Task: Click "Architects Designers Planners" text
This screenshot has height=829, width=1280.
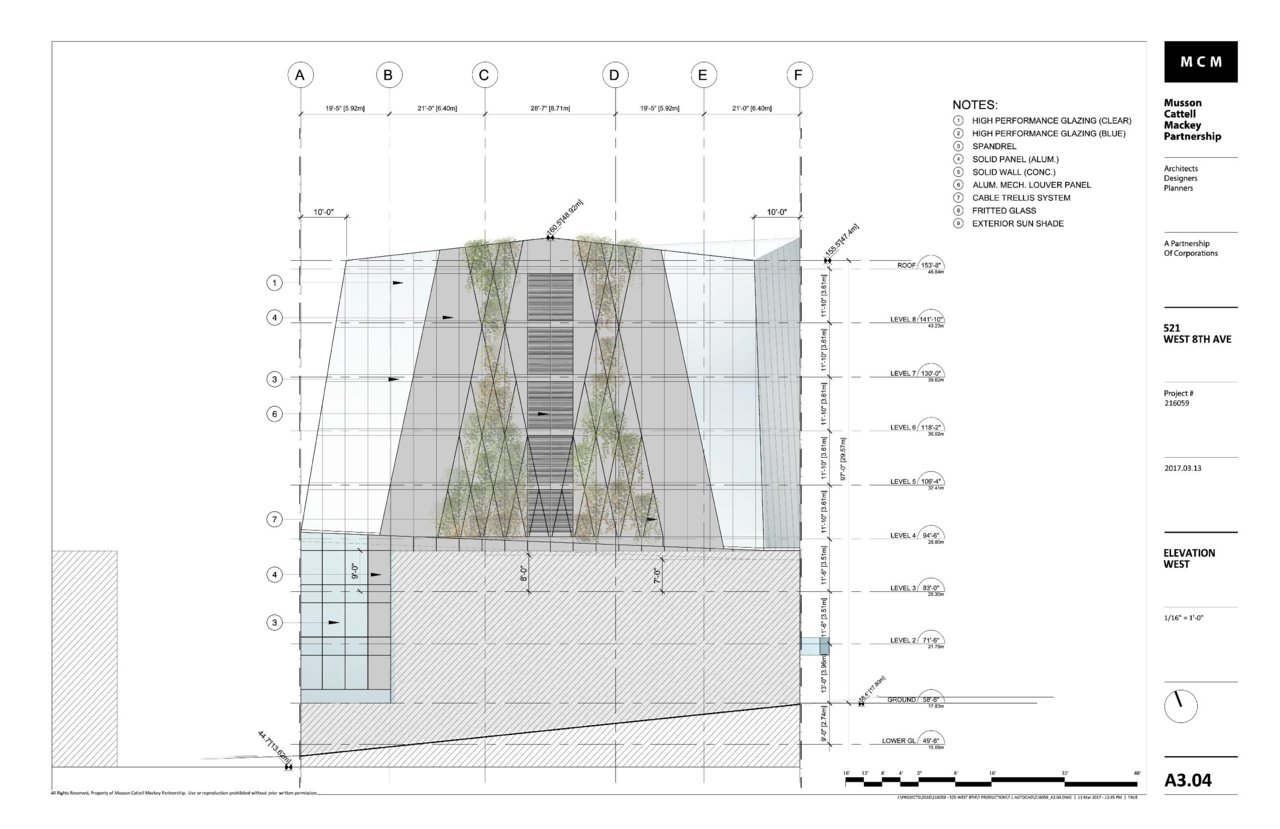Action: [x=1181, y=178]
